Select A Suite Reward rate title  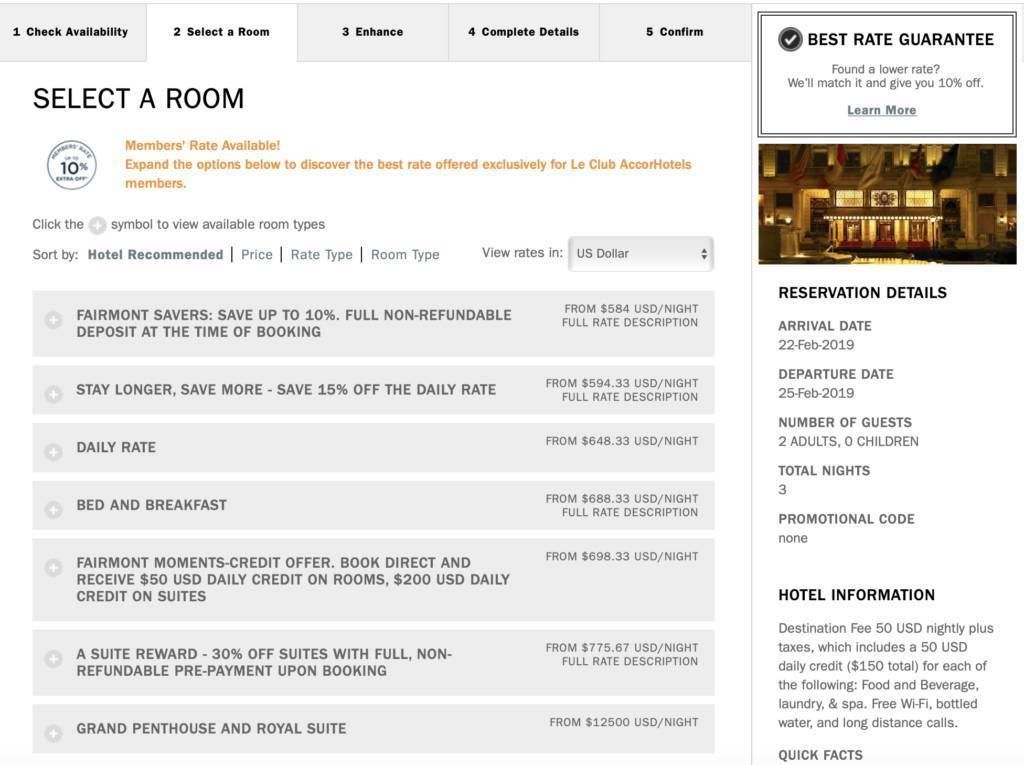click(264, 662)
